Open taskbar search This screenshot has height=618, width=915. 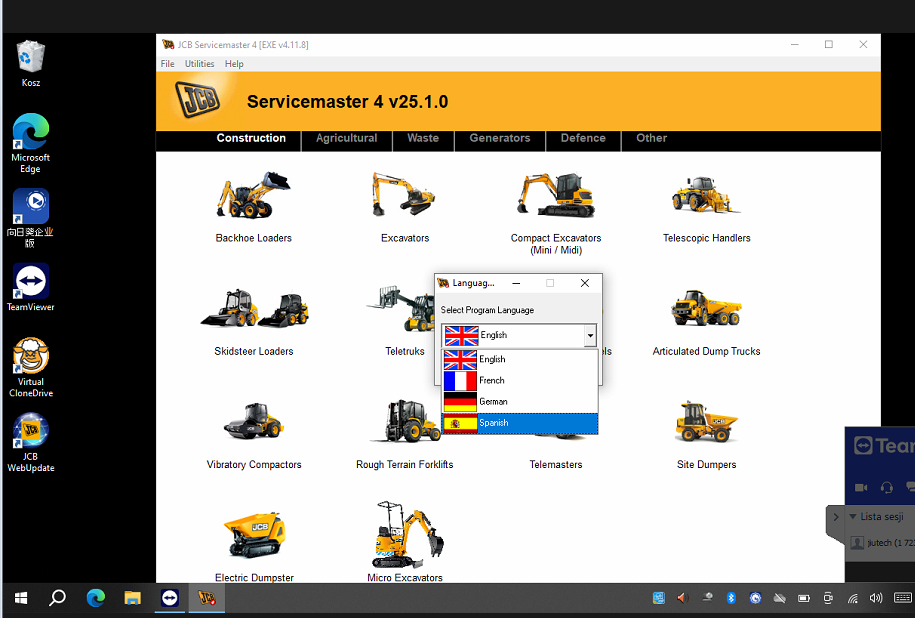pyautogui.click(x=57, y=598)
